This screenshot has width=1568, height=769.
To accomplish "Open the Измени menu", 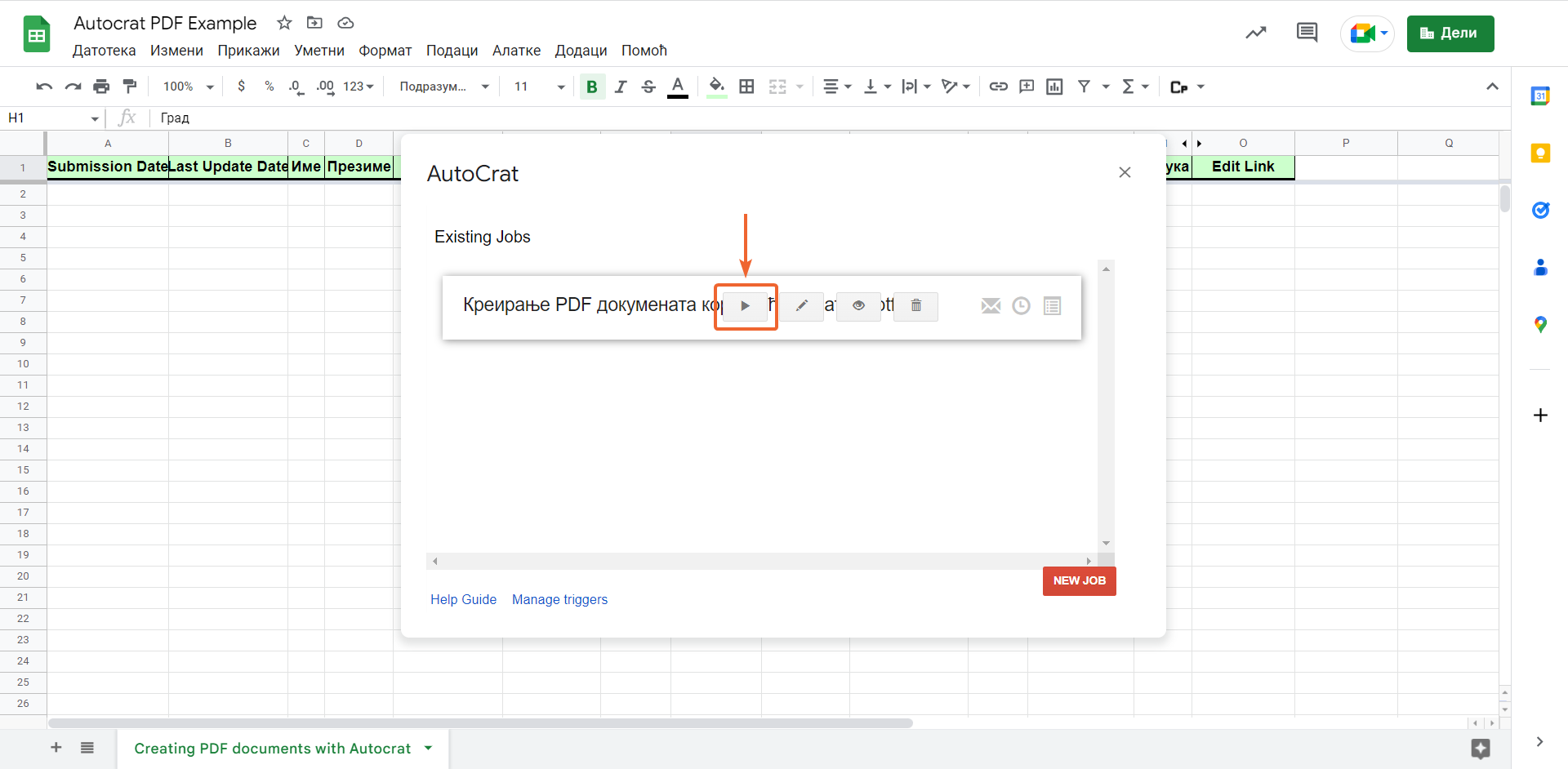I will pyautogui.click(x=176, y=51).
